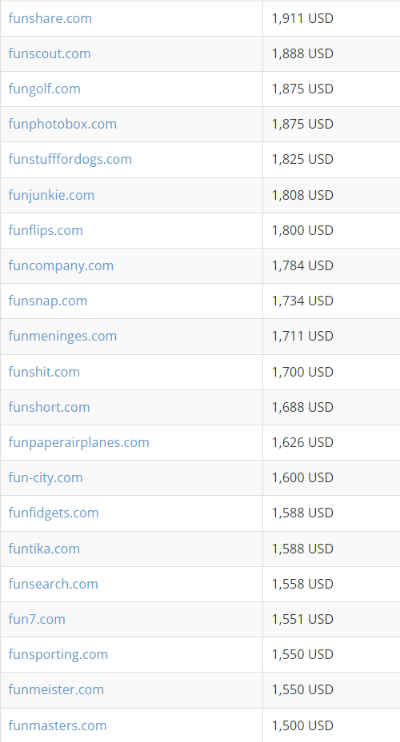The width and height of the screenshot is (400, 742).
Task: Select funpaperairplanes.com link
Action: pos(79,442)
